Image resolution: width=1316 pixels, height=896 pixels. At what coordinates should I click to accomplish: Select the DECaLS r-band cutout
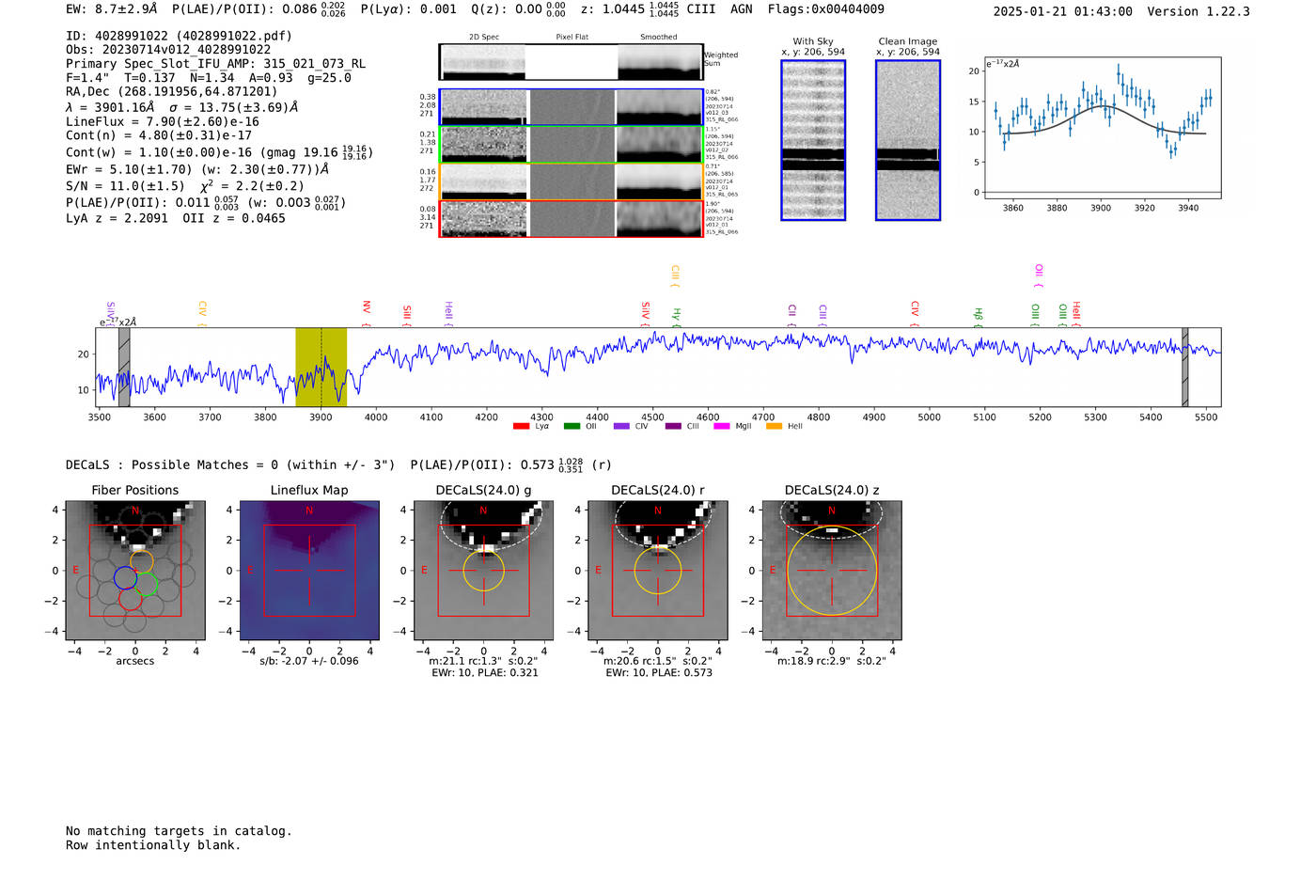pos(658,570)
